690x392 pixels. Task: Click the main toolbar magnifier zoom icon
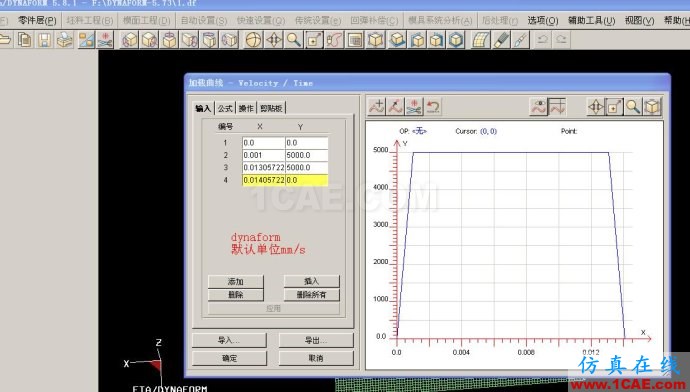pos(294,40)
